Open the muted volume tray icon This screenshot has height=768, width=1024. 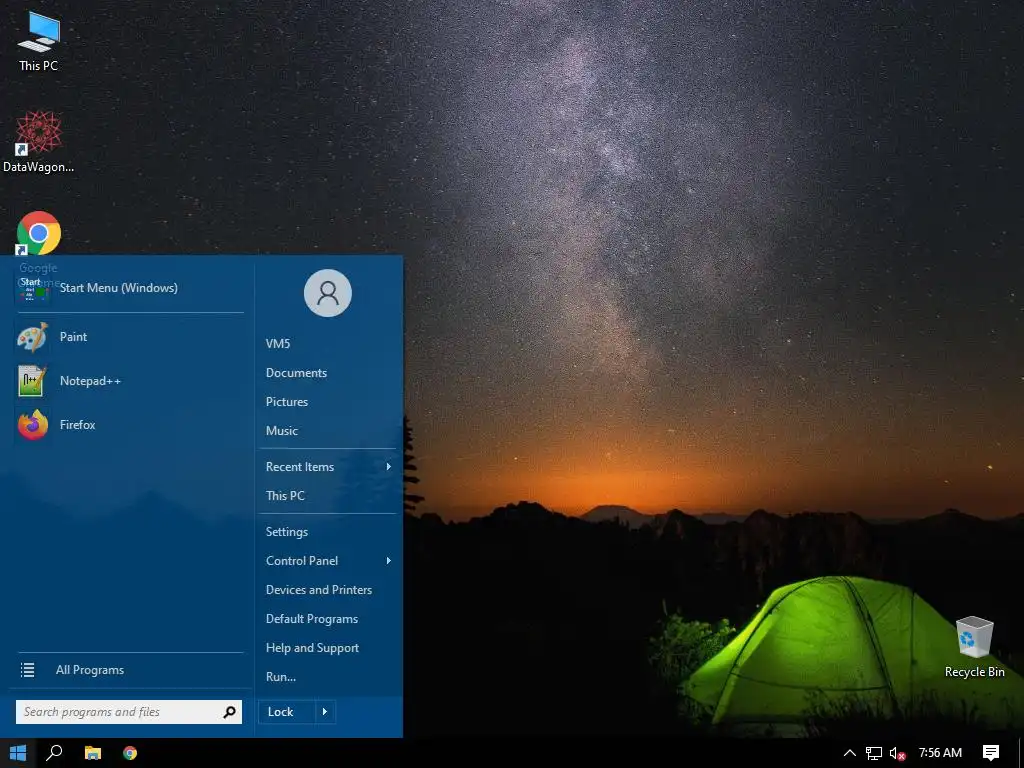coord(898,753)
